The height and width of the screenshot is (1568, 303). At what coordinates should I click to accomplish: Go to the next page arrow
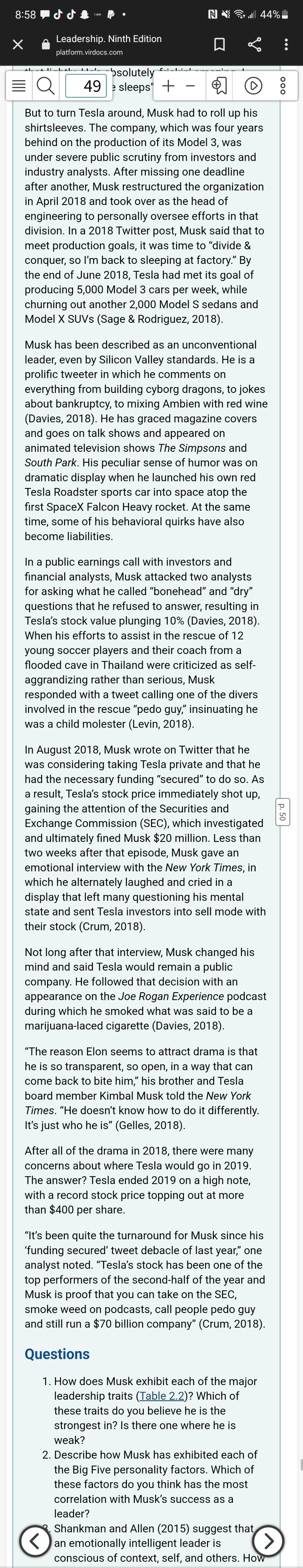268,1540
